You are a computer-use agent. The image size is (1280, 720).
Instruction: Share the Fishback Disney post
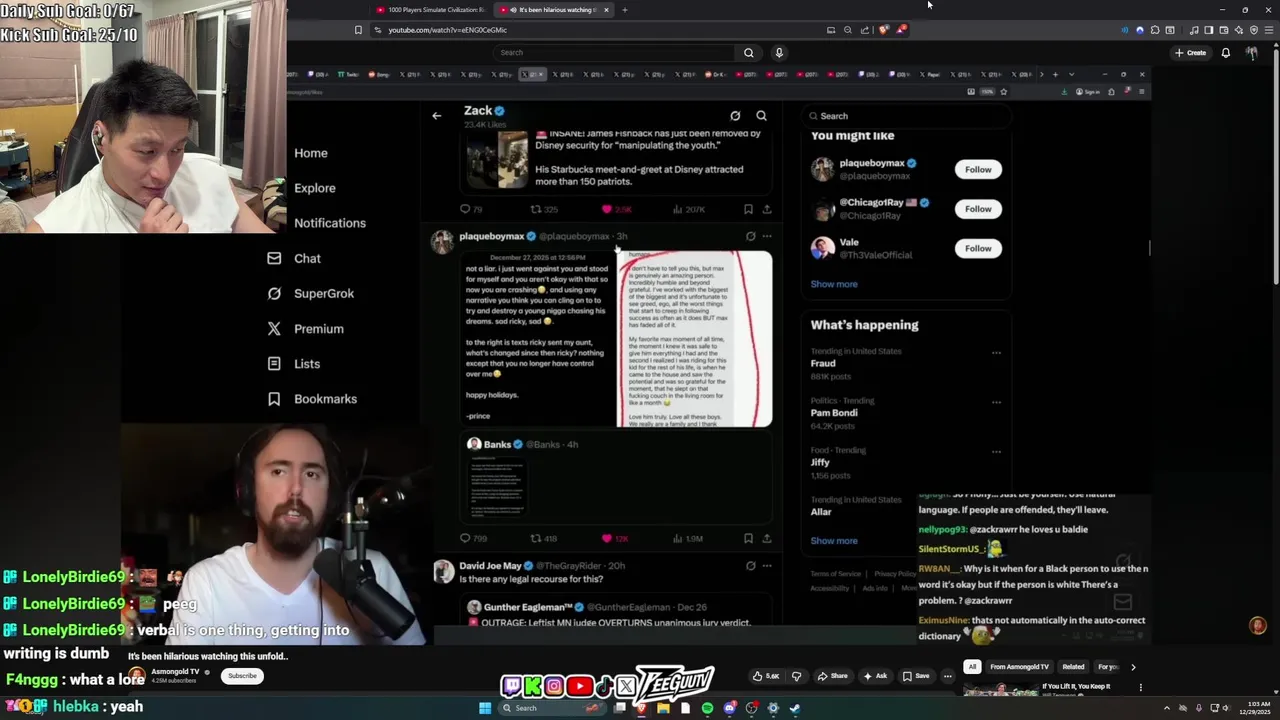click(x=767, y=209)
